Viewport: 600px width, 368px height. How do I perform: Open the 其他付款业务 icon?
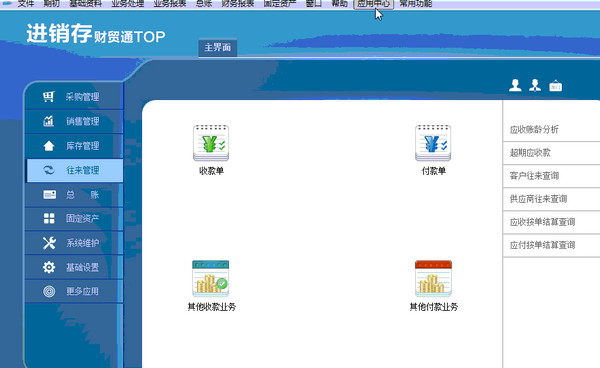[x=434, y=278]
